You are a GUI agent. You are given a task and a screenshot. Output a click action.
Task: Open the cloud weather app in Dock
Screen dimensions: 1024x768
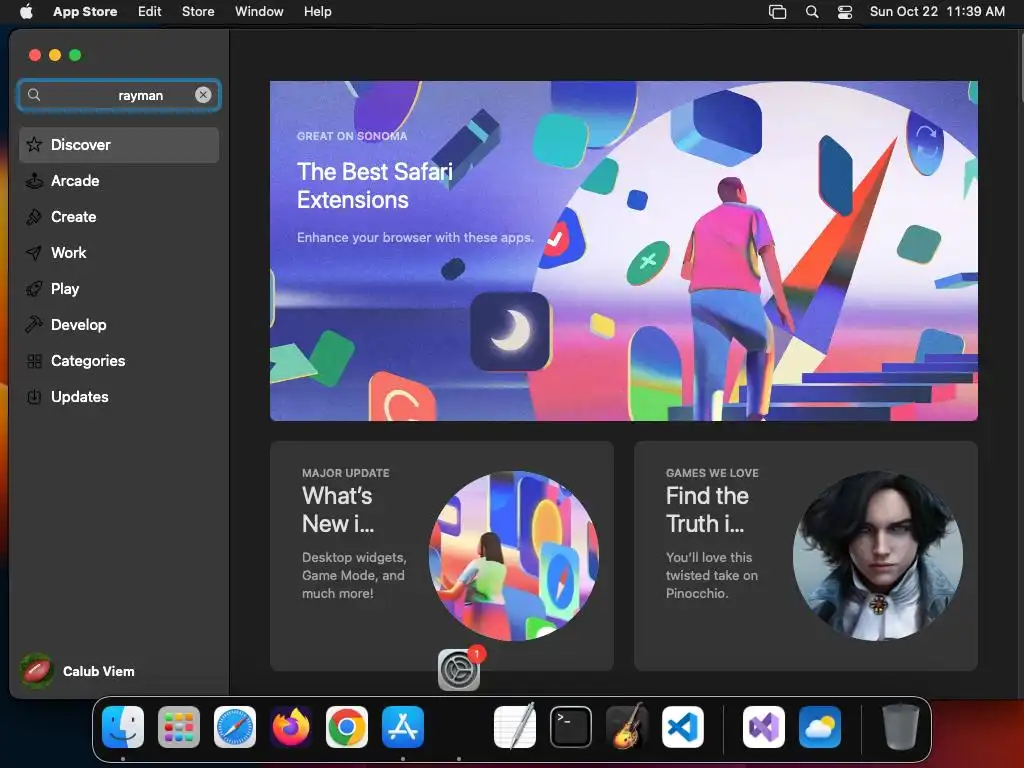(x=820, y=727)
